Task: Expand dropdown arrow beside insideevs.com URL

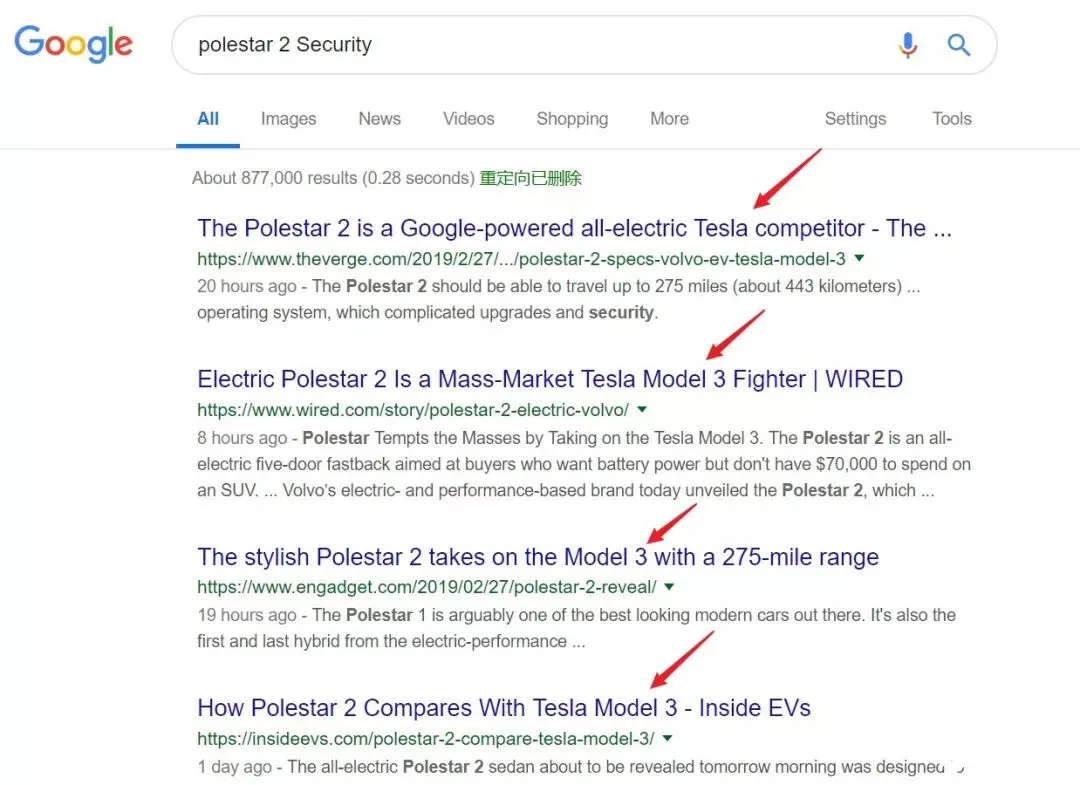Action: [667, 738]
